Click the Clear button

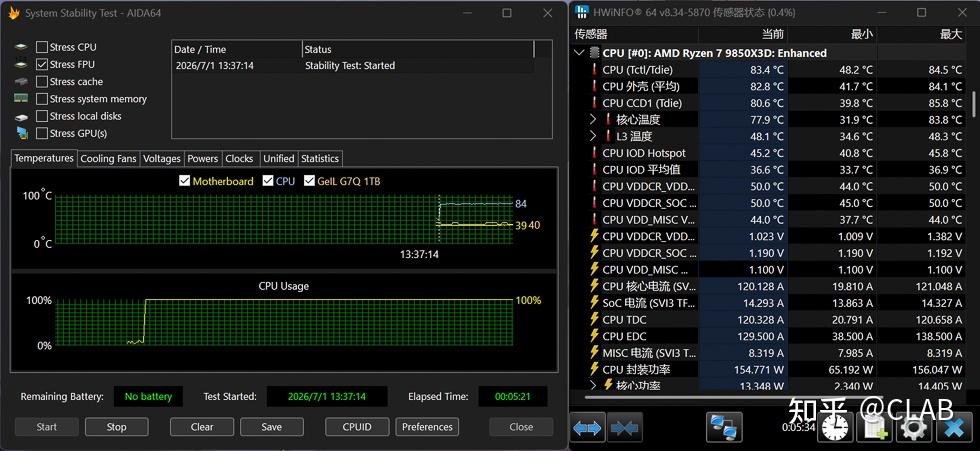point(202,427)
